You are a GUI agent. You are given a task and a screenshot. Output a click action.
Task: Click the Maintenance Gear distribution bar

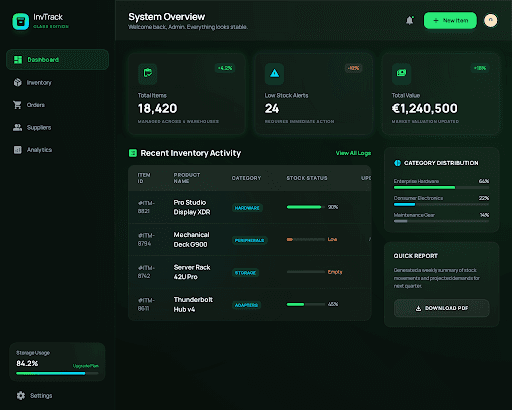click(442, 221)
